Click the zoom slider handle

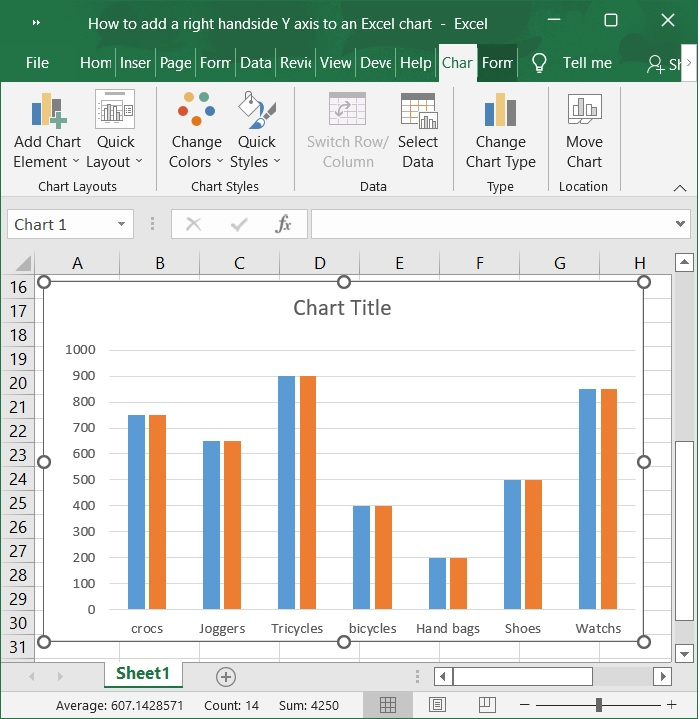click(x=599, y=705)
